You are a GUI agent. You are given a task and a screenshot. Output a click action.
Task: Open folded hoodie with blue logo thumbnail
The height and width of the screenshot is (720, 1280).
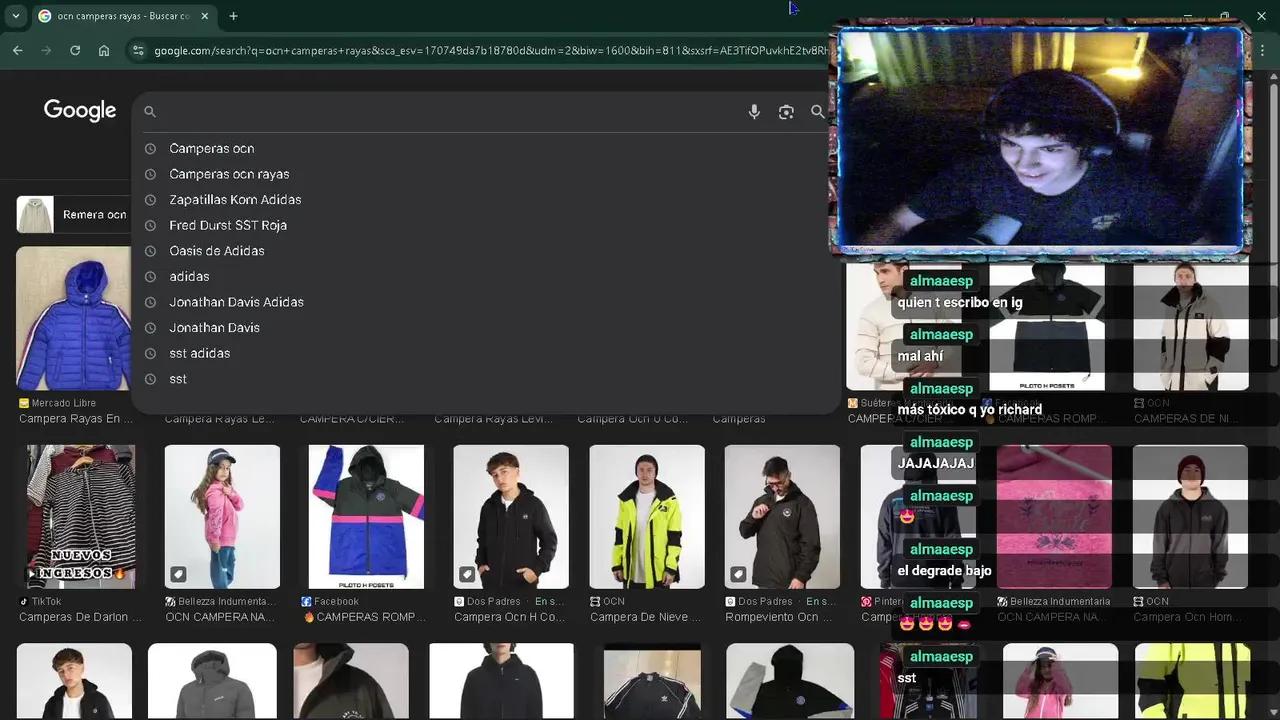[790, 681]
